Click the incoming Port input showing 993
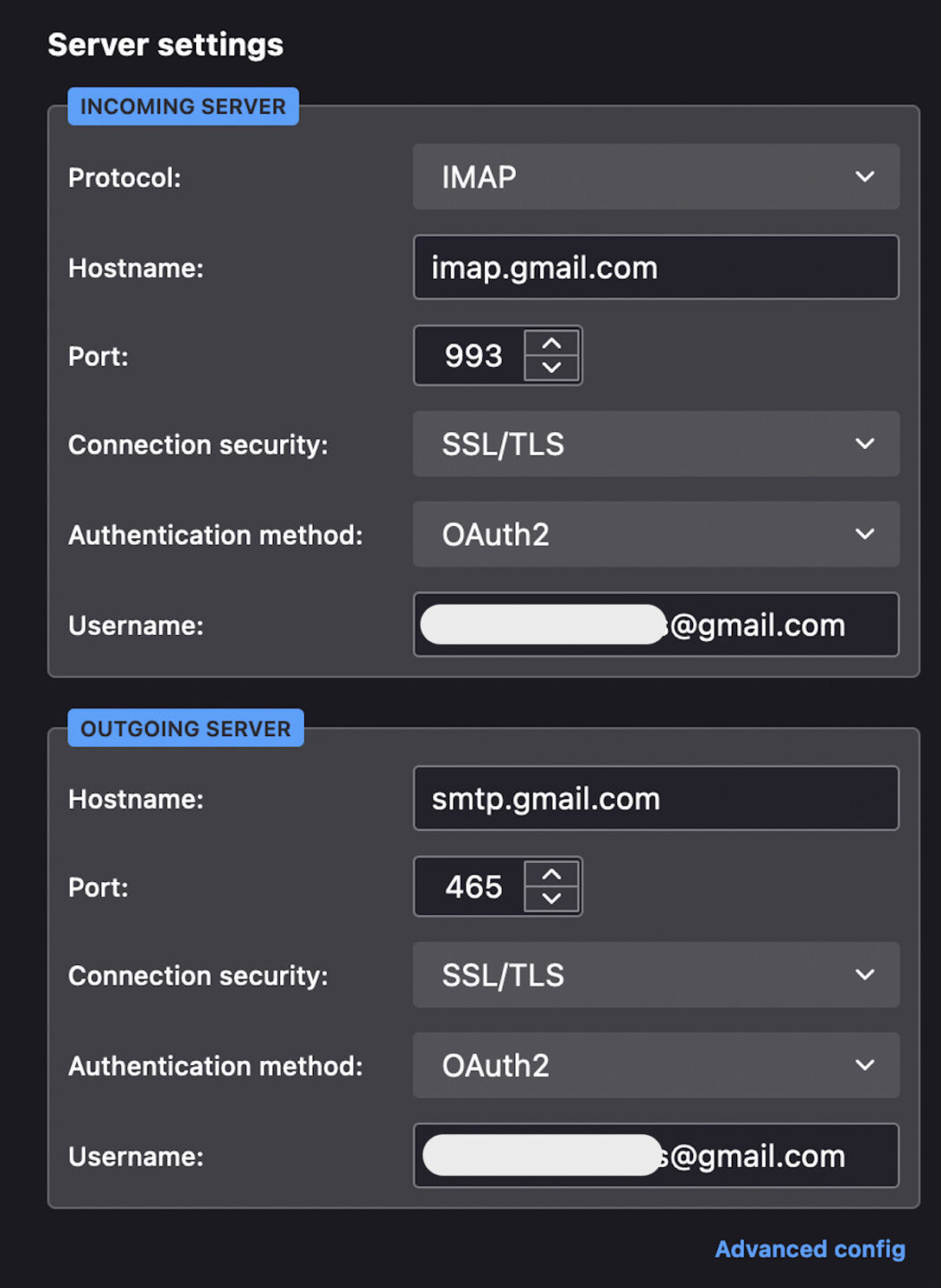The width and height of the screenshot is (941, 1288). point(472,355)
